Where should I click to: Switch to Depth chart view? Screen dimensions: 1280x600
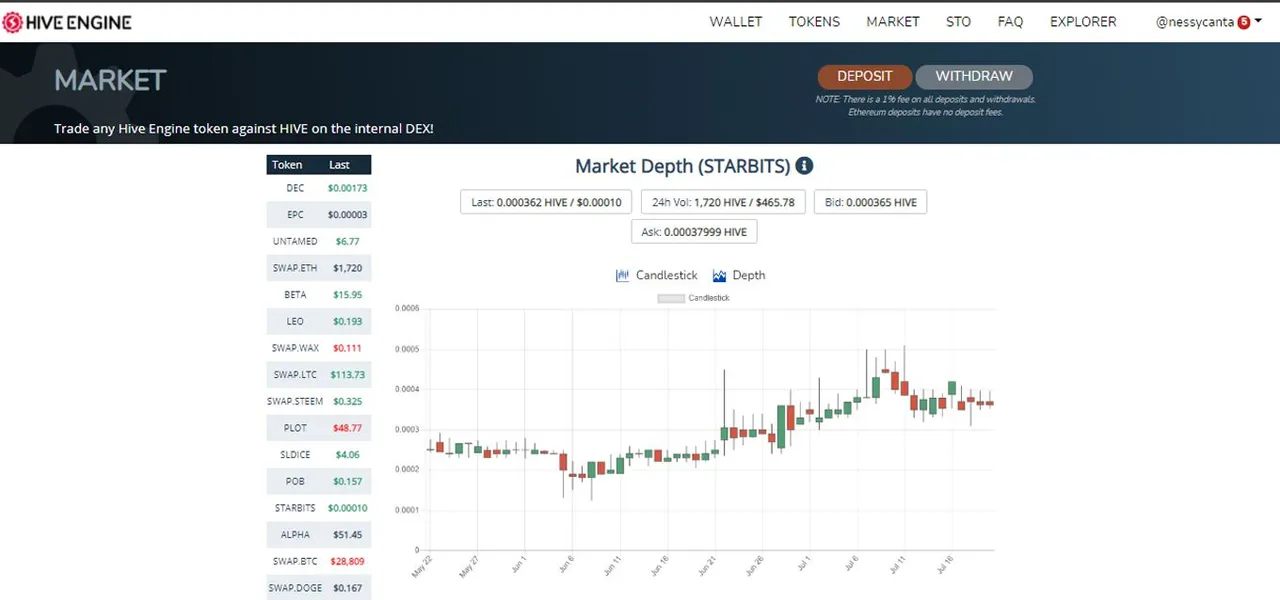(x=739, y=275)
